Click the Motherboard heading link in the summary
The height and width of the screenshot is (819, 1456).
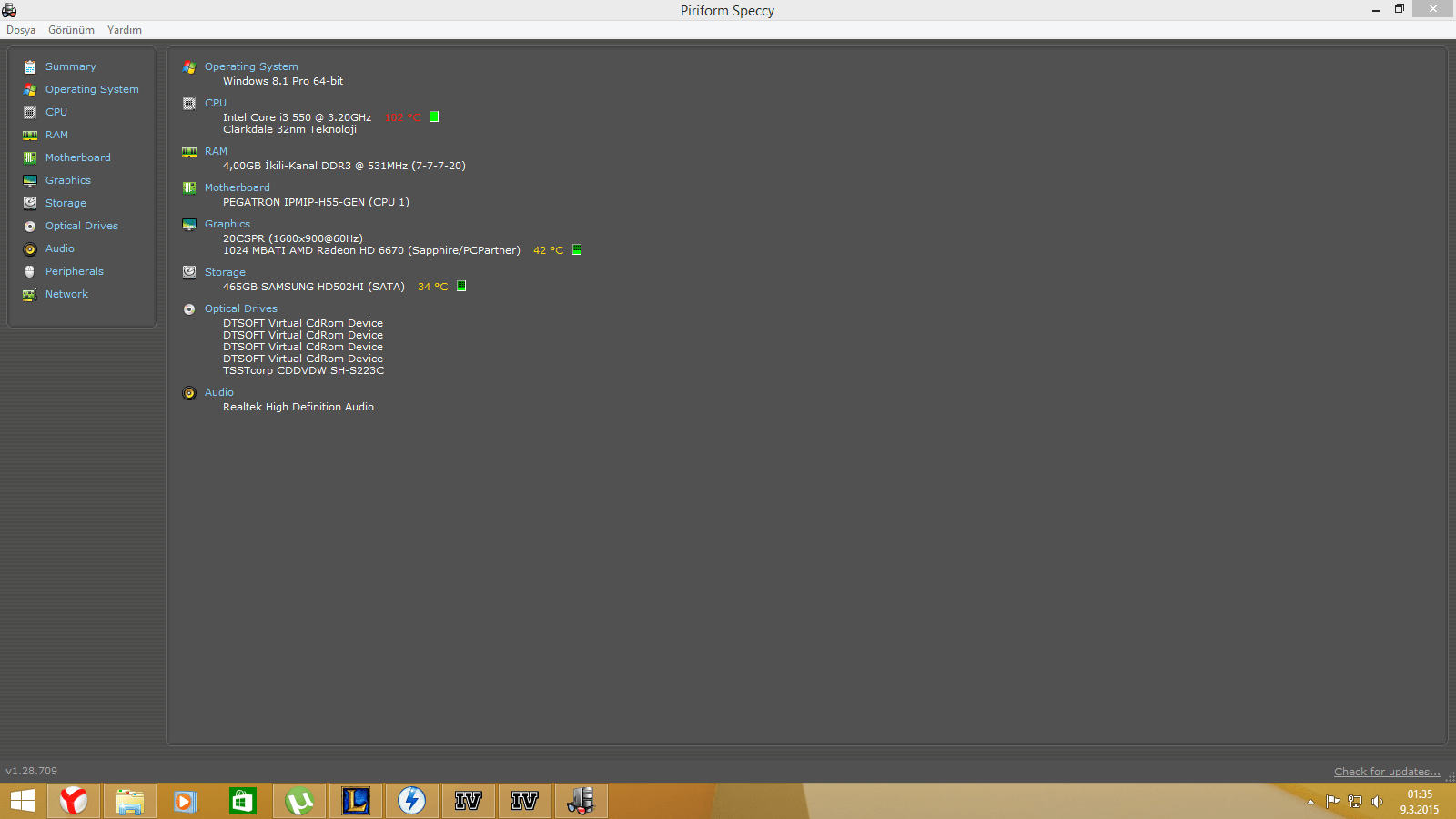[237, 187]
